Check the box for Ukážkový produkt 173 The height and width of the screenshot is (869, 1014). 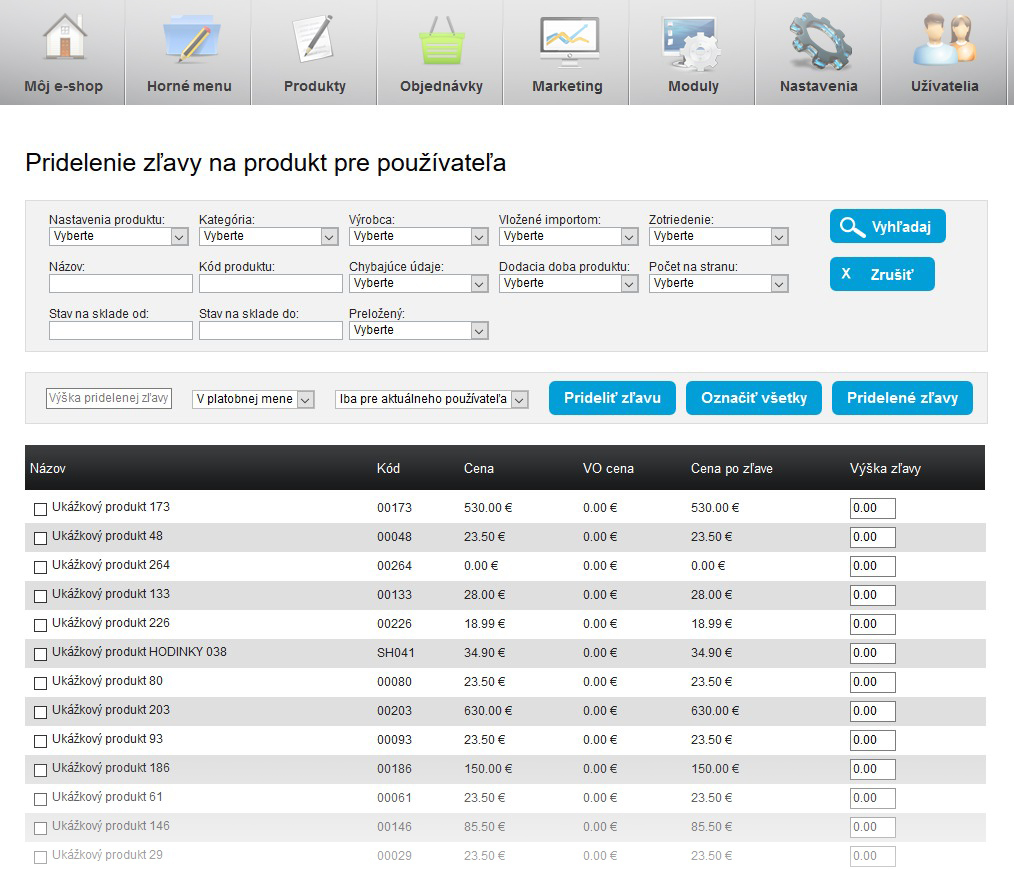pyautogui.click(x=41, y=509)
